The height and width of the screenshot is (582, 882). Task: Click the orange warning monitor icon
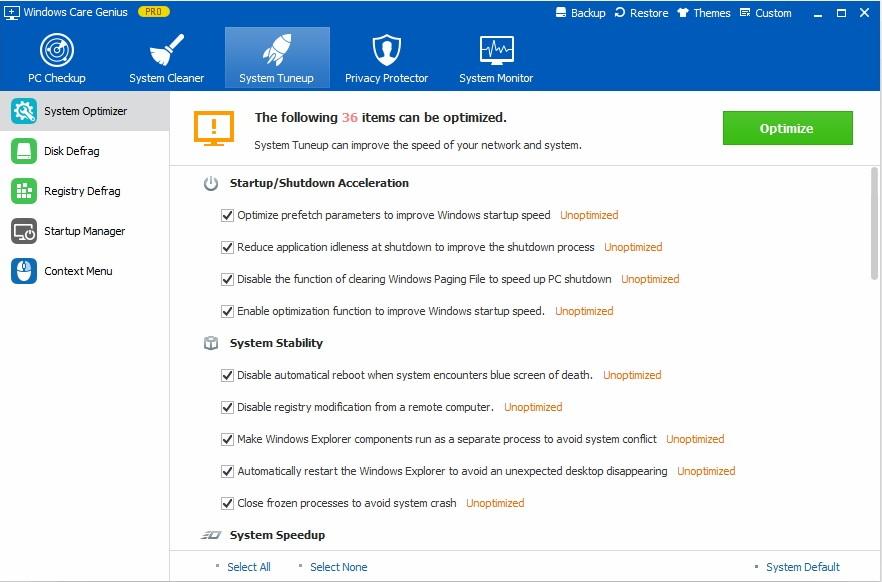(214, 129)
